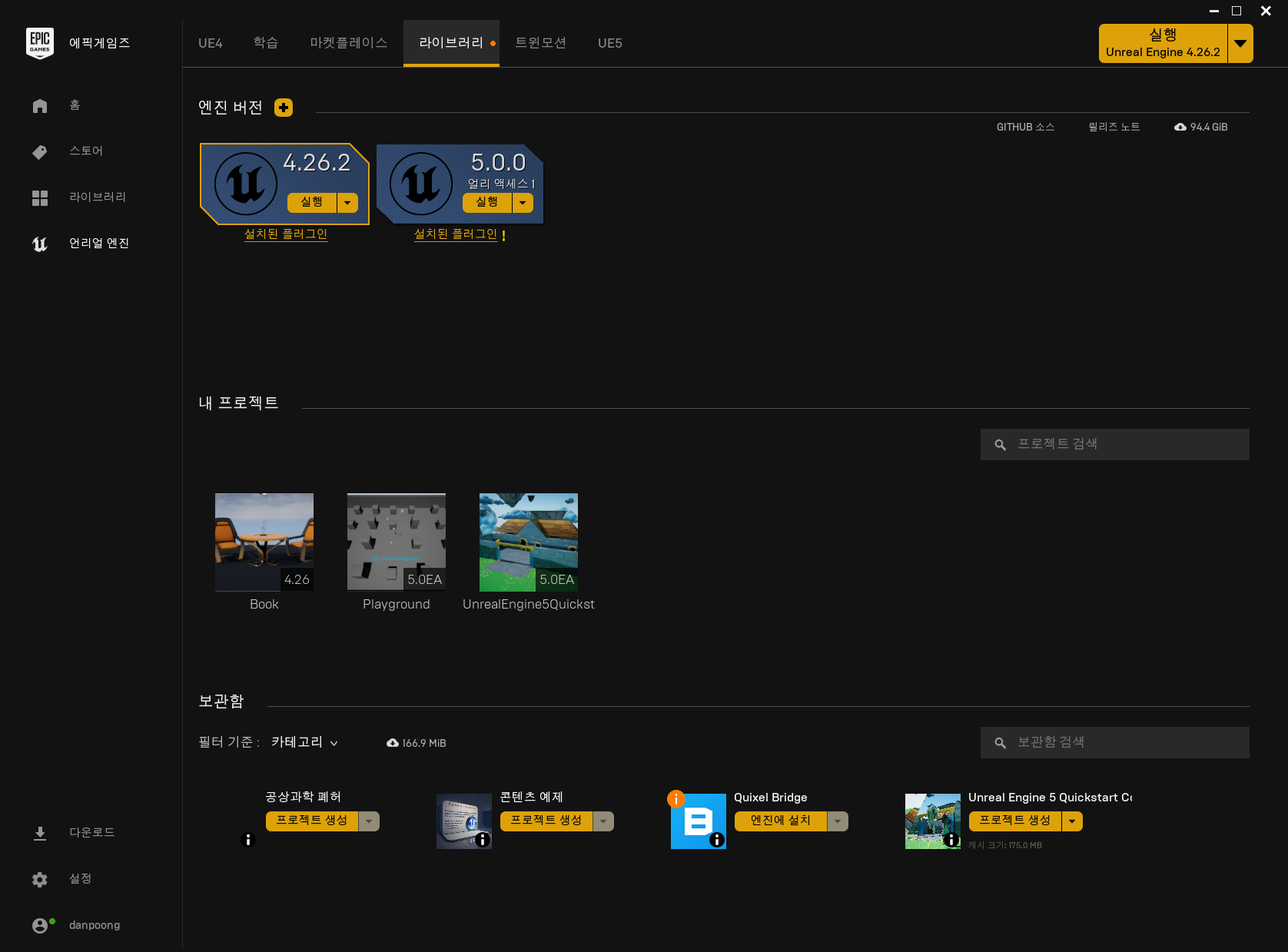
Task: Click the Quixel Bridge asset thumbnail
Action: pos(699,821)
